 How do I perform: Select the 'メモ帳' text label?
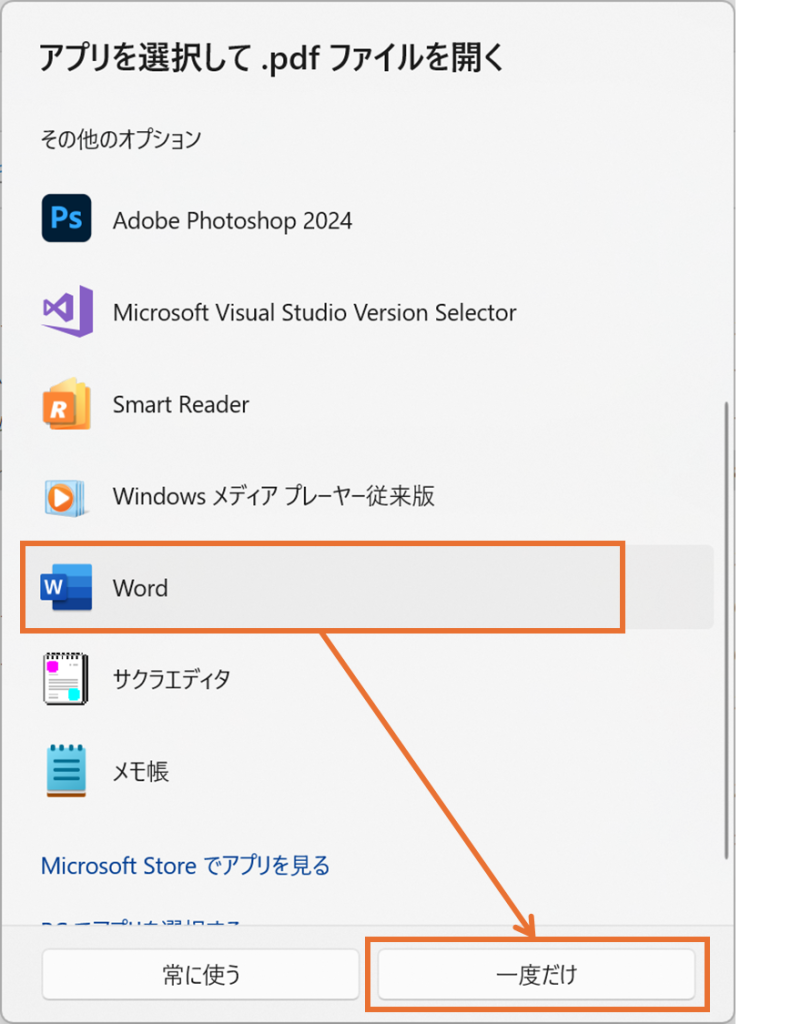[141, 772]
